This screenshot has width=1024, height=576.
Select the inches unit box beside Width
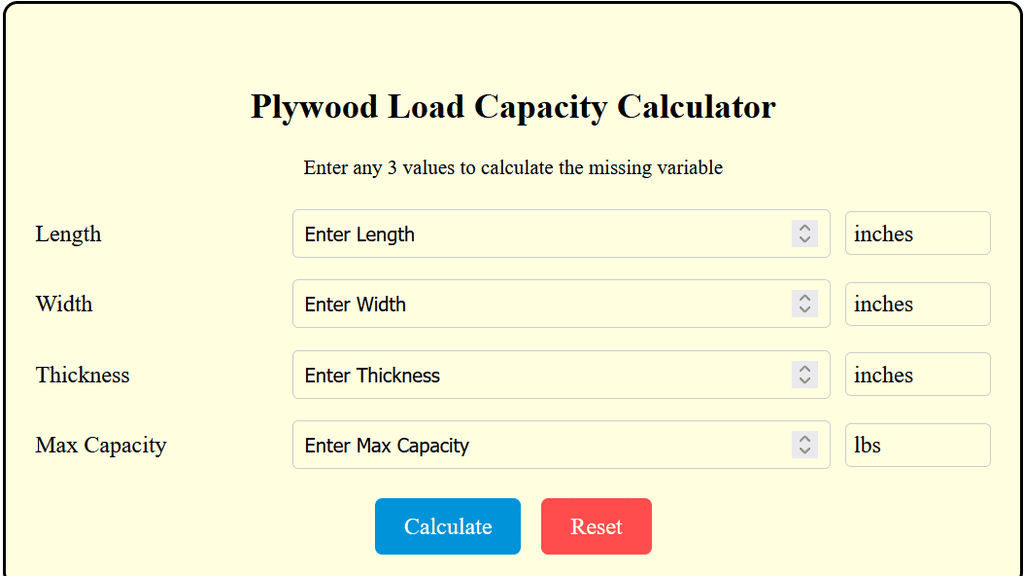click(x=917, y=304)
